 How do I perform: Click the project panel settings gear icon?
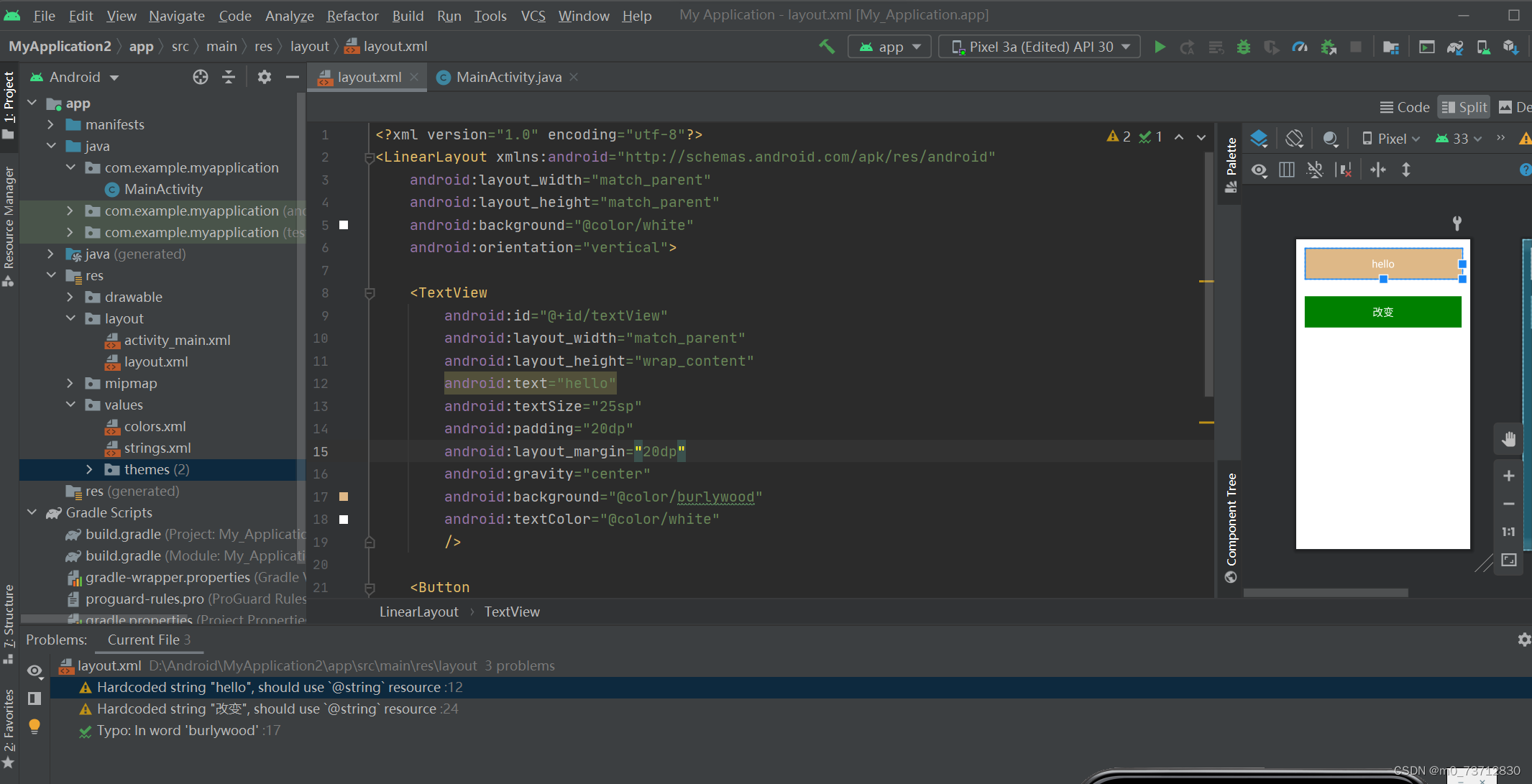265,77
